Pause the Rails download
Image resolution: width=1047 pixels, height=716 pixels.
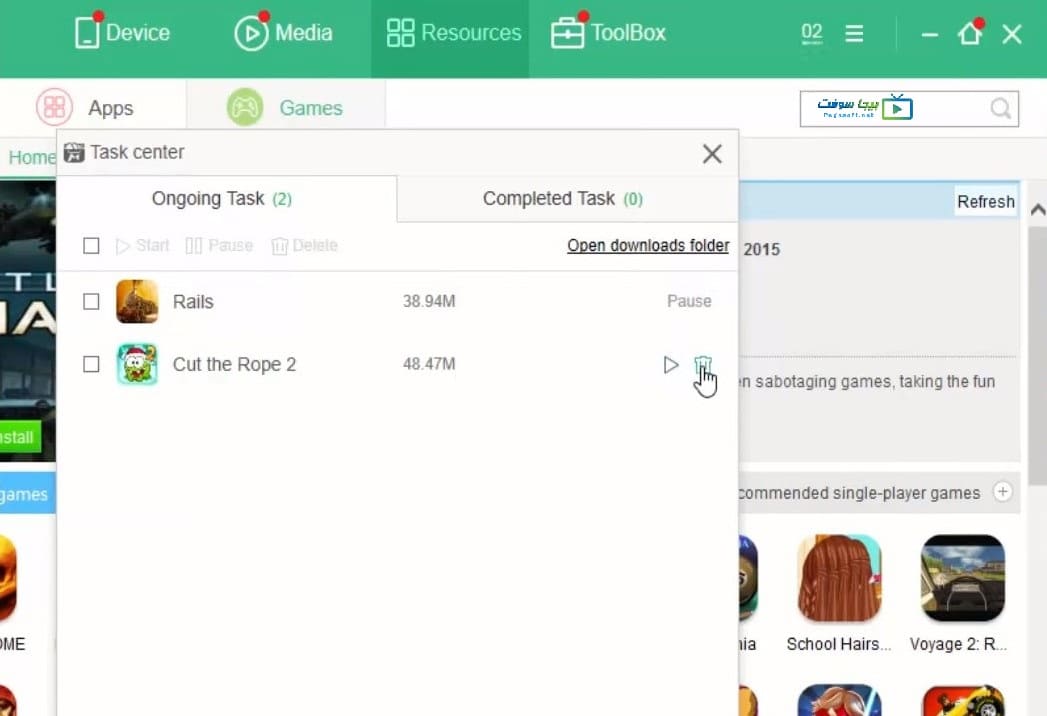pyautogui.click(x=689, y=301)
